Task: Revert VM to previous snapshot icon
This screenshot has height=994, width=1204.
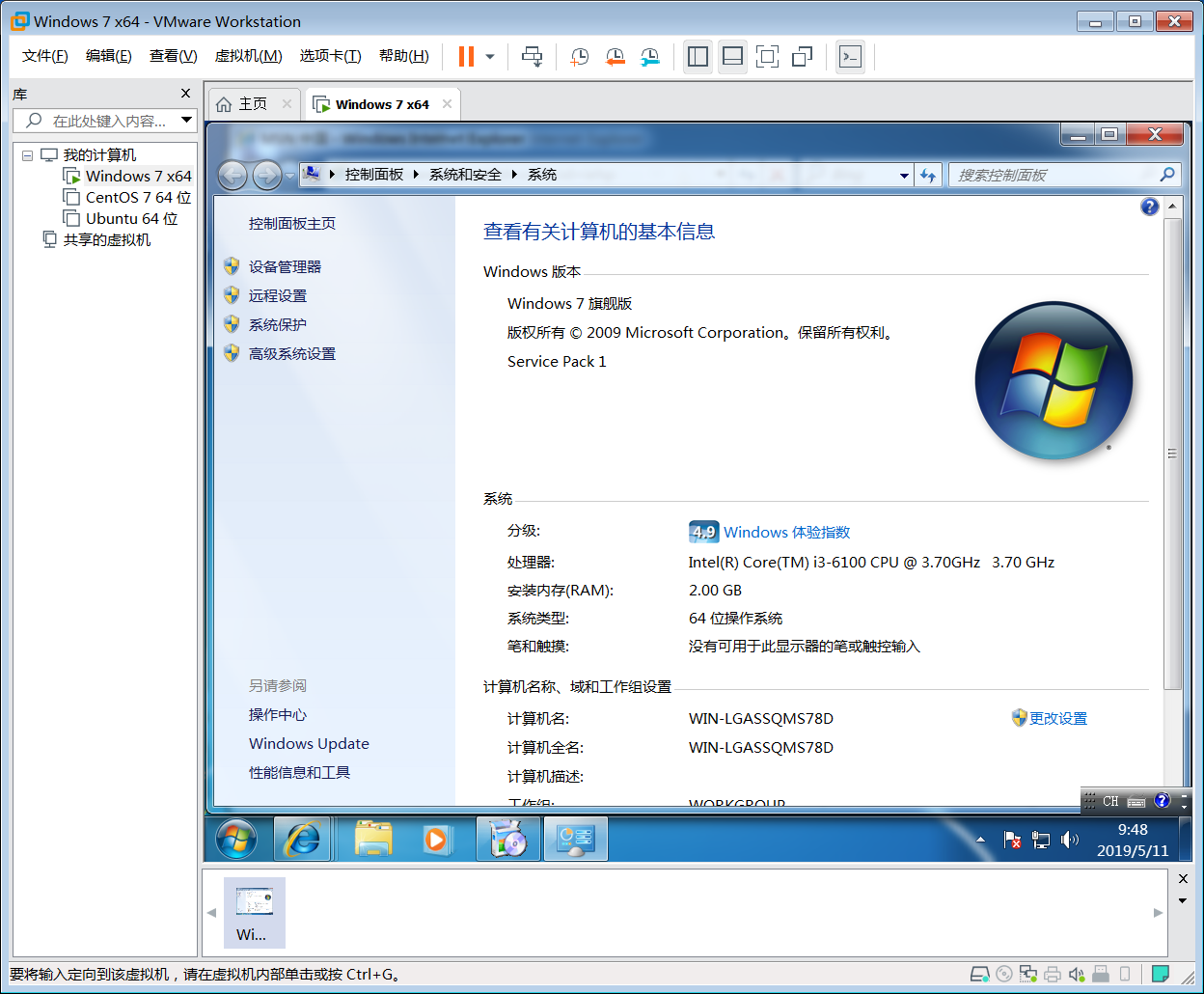Action: [x=615, y=57]
